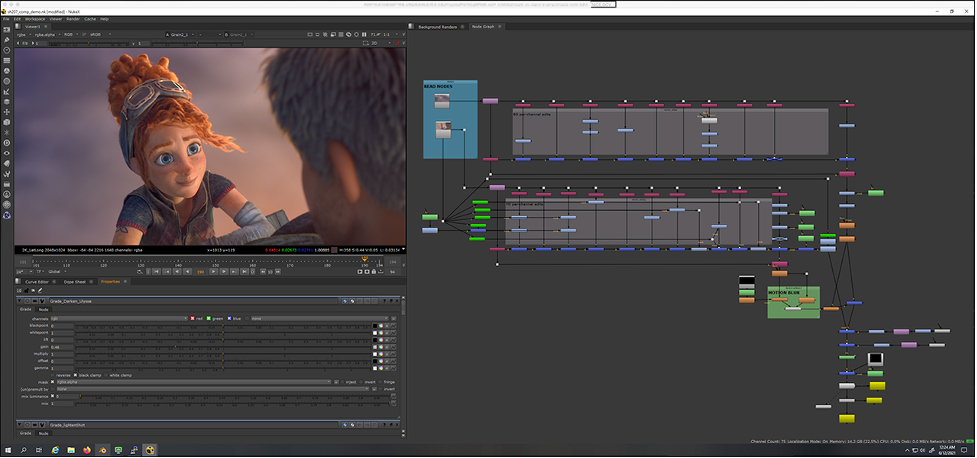Lock the Properties bin with the padlock icon
Screen dimensions: 977x458
coord(26,290)
